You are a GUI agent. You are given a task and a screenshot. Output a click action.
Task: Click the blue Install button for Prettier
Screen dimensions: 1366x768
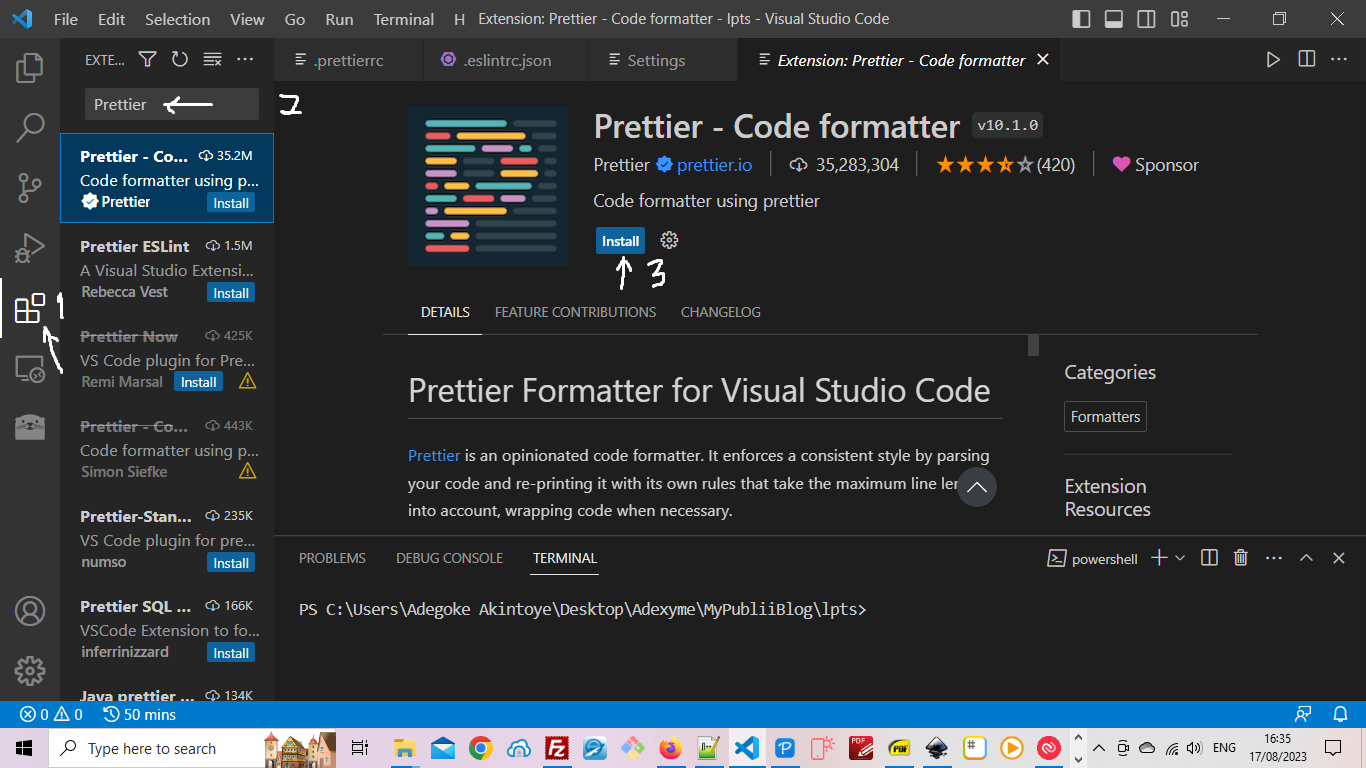[x=620, y=241]
